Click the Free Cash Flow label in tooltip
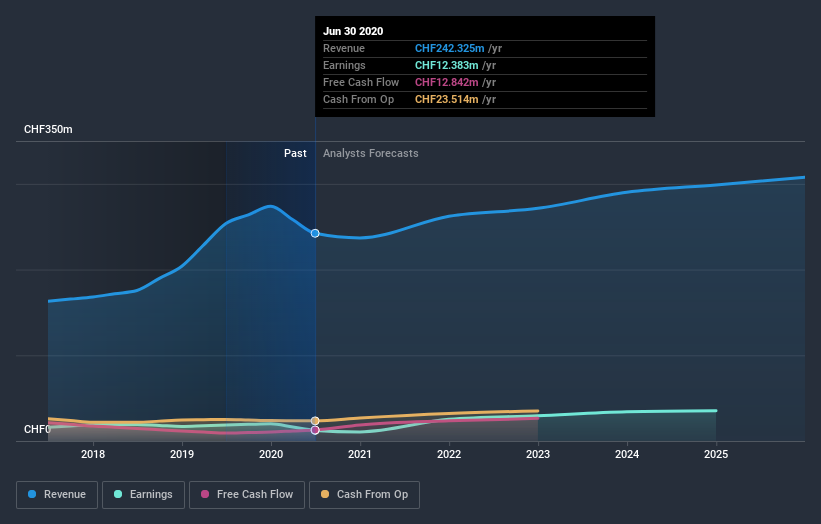The width and height of the screenshot is (821, 524). (361, 82)
